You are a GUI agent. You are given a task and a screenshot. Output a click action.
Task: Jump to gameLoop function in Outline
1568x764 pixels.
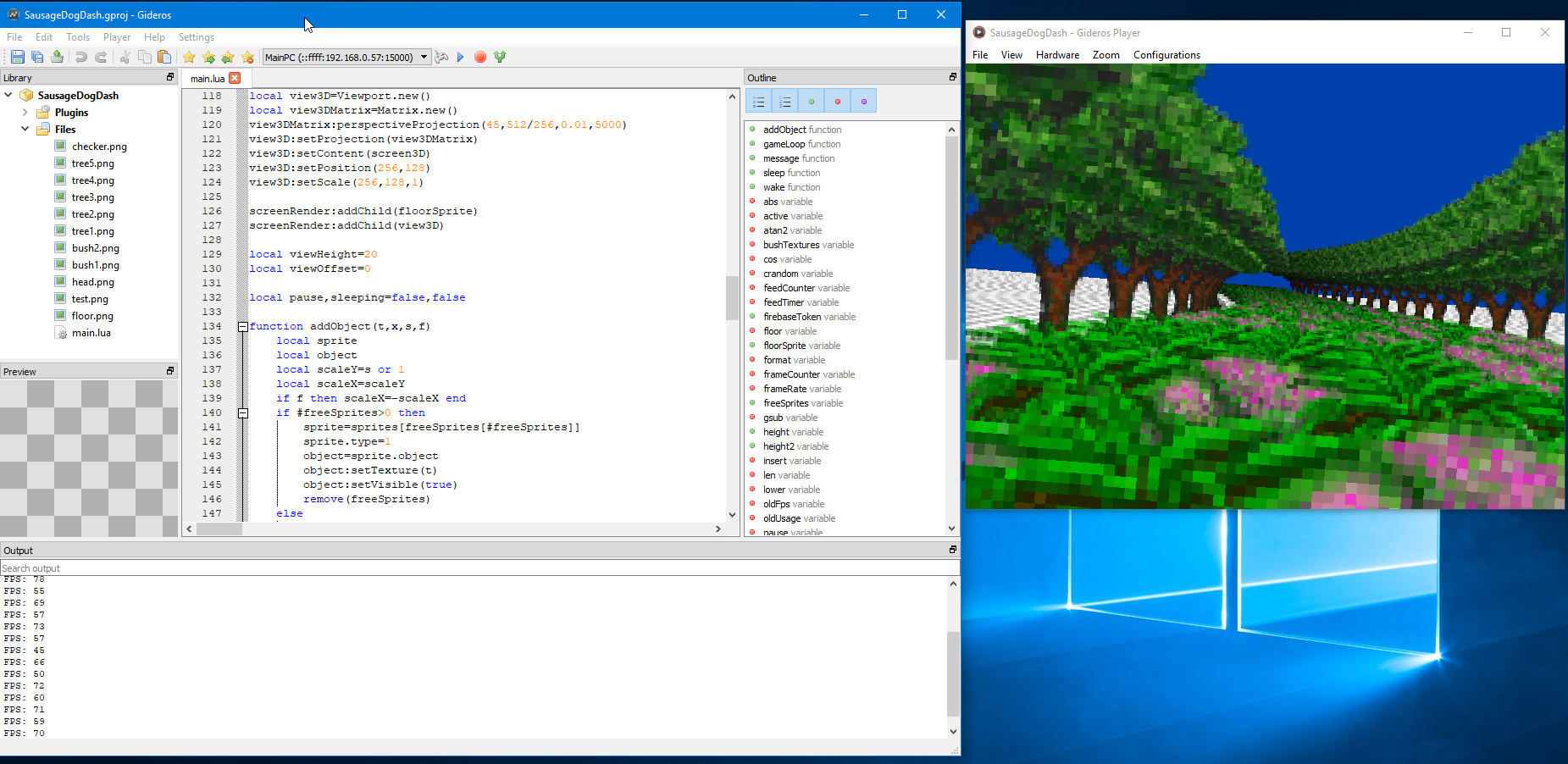(801, 144)
